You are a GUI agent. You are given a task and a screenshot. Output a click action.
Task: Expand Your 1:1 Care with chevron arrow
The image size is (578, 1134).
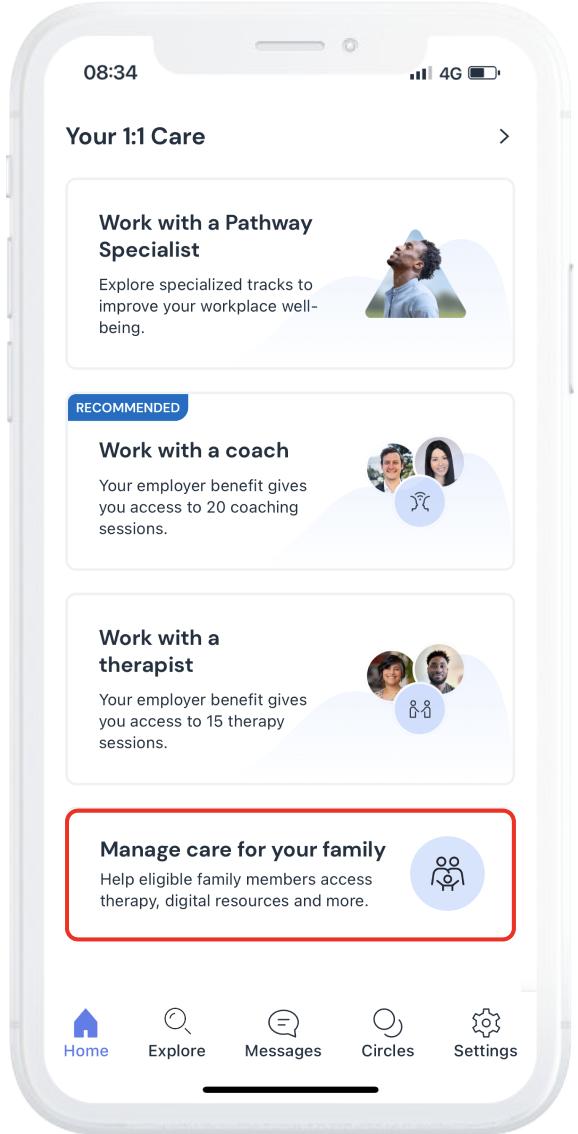tap(504, 136)
